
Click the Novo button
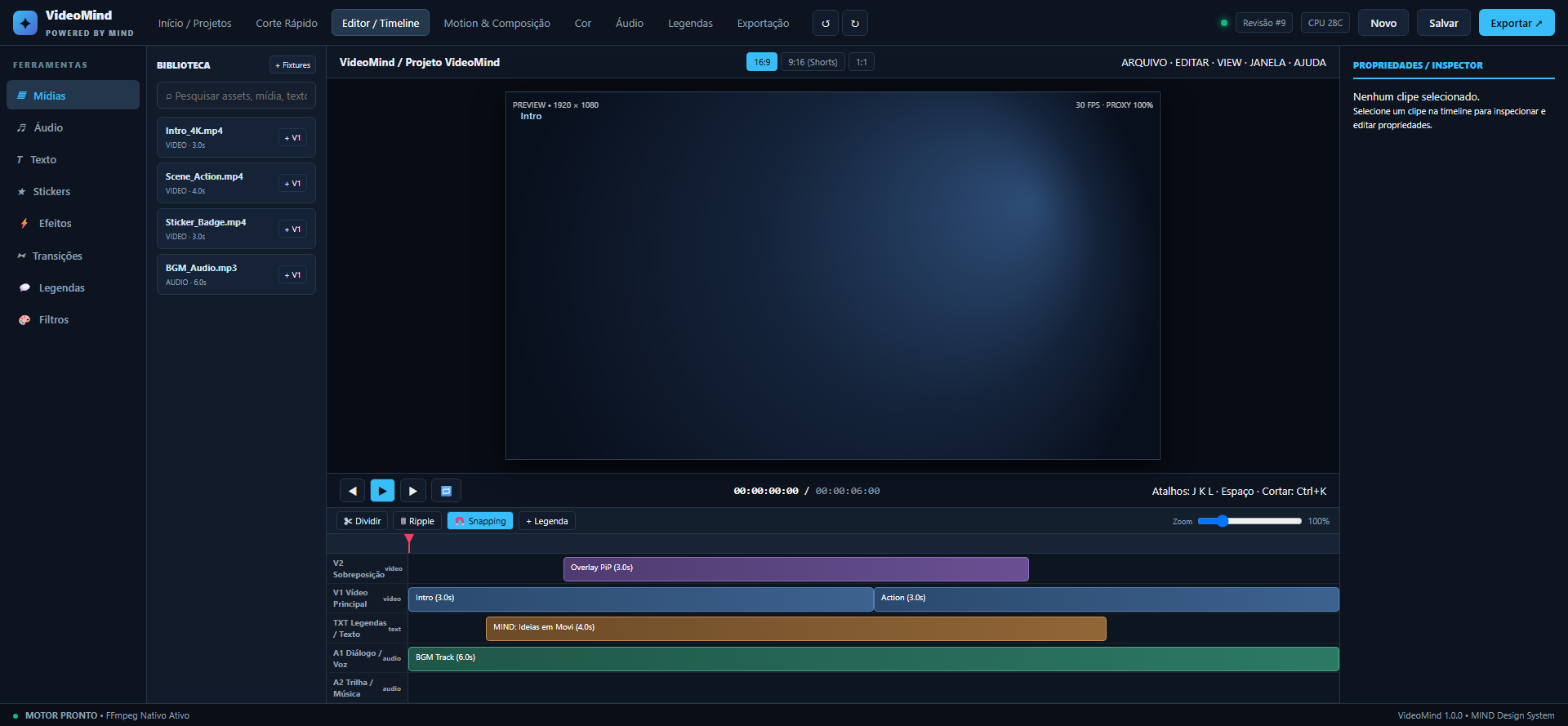click(1383, 23)
